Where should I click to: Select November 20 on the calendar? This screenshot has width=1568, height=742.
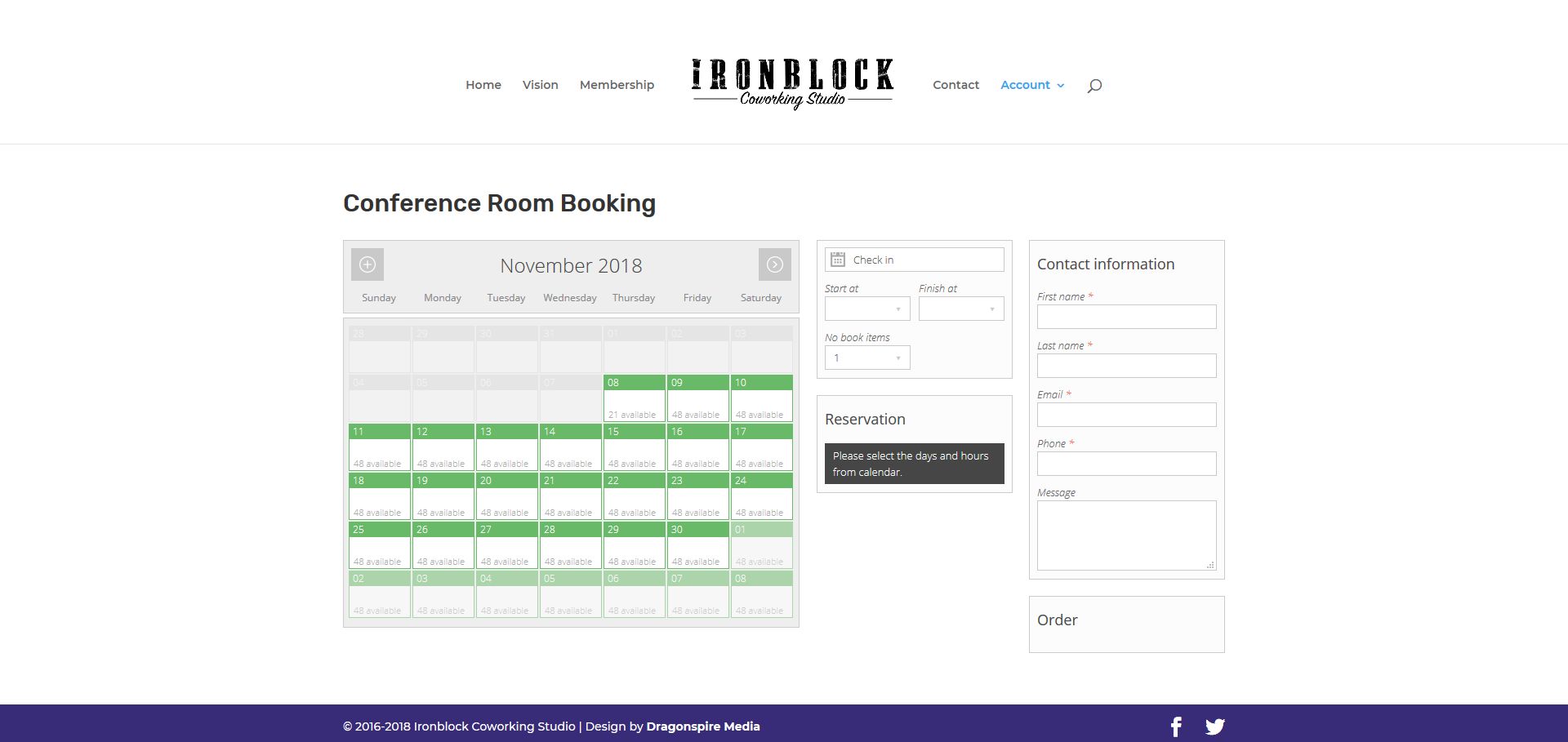pyautogui.click(x=507, y=496)
